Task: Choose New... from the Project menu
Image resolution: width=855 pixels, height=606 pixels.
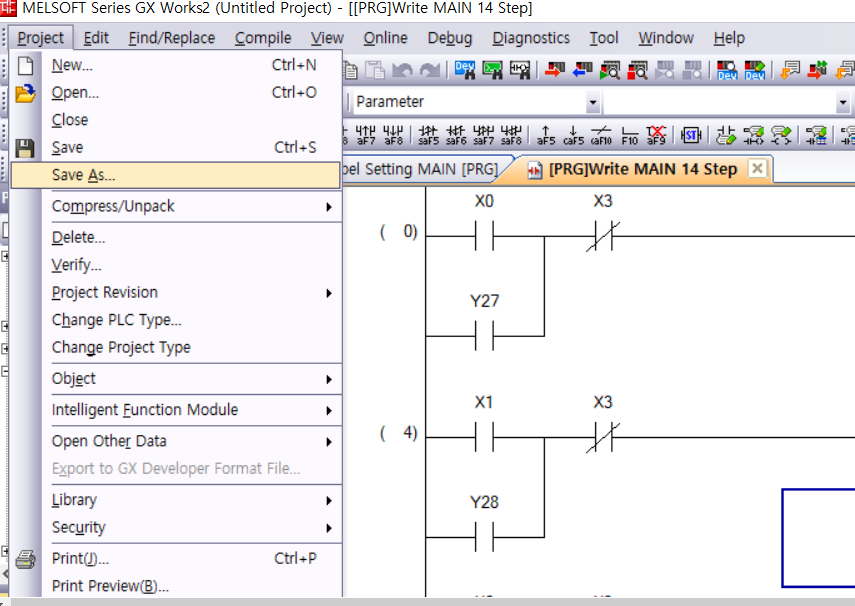Action: (176, 65)
